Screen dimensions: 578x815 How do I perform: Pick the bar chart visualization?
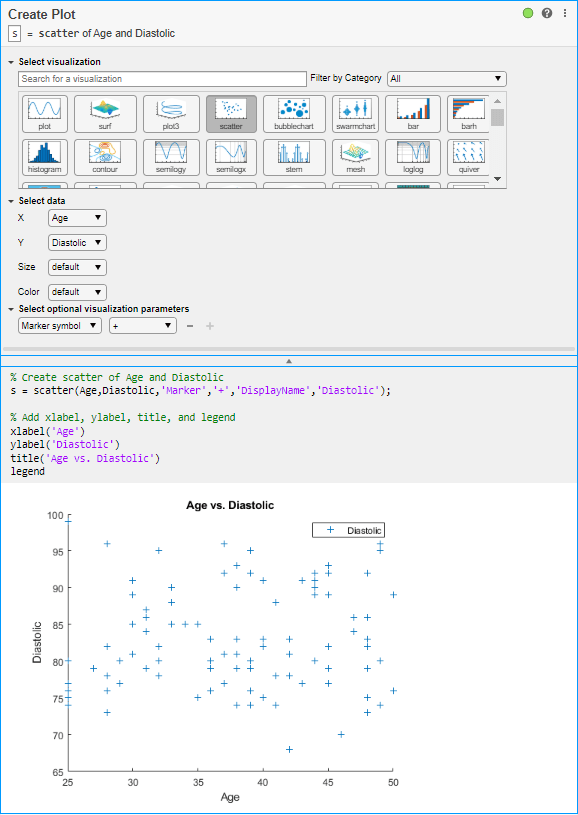413,113
